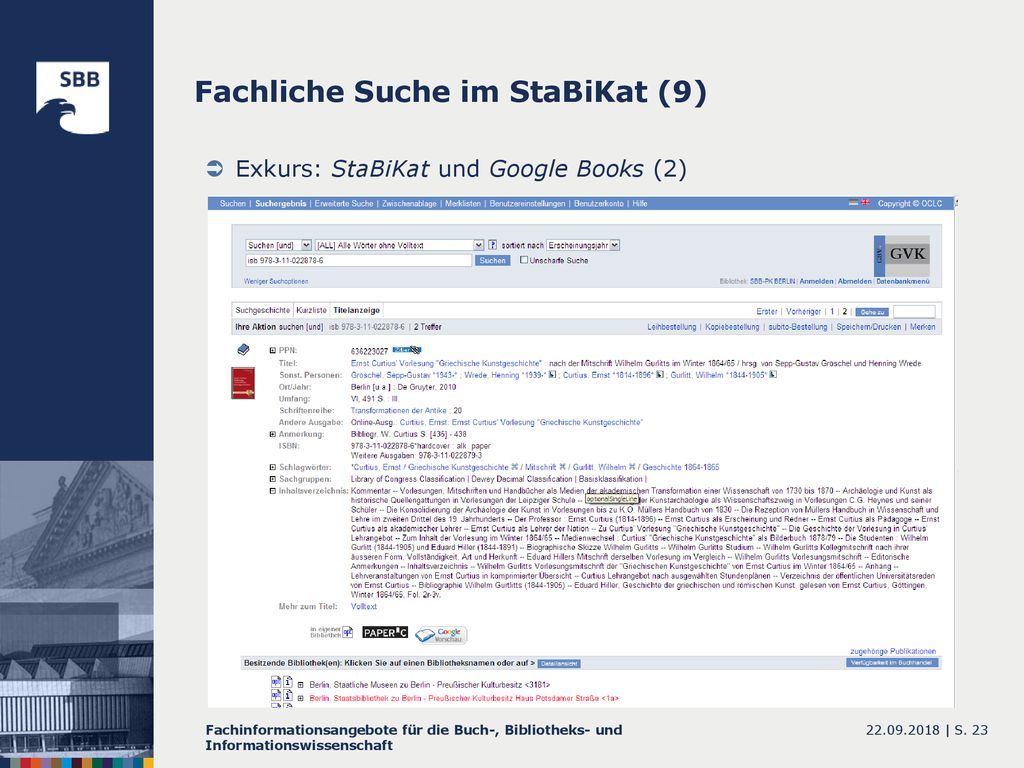Click the OPAC icon for Staatsbibliothek zu Berlin
This screenshot has height=768, width=1024.
point(276,696)
